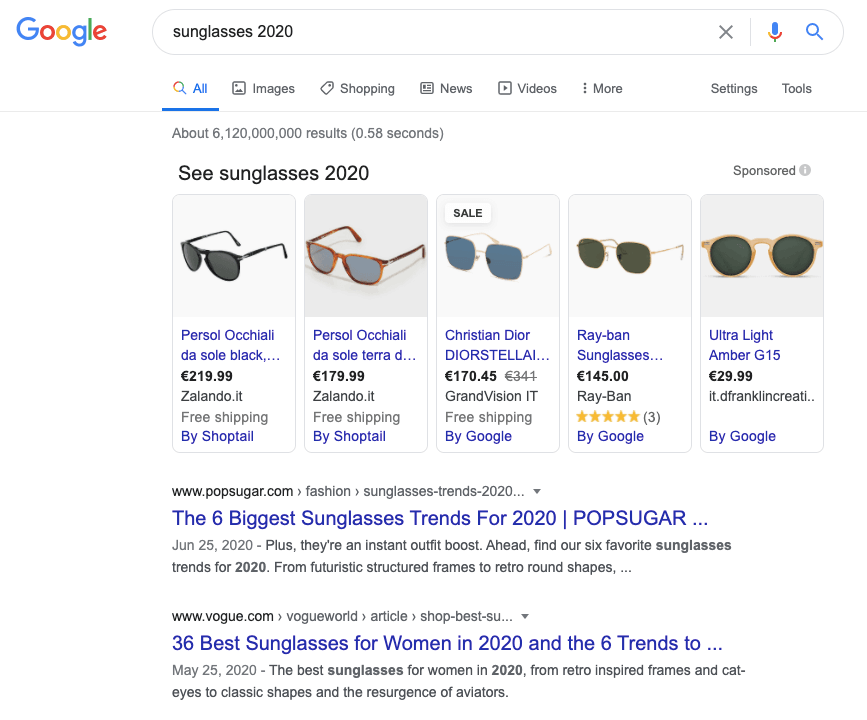Click By Google under Christian Dior listing
This screenshot has width=867, height=720.
pyautogui.click(x=478, y=436)
